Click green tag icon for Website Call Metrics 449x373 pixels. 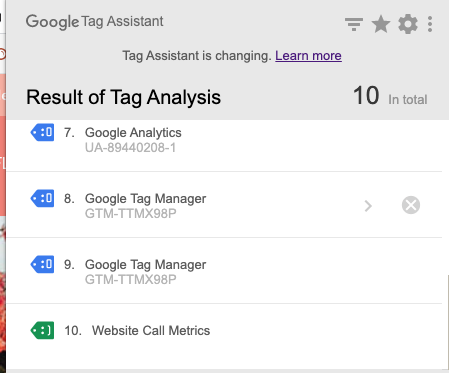click(x=42, y=330)
